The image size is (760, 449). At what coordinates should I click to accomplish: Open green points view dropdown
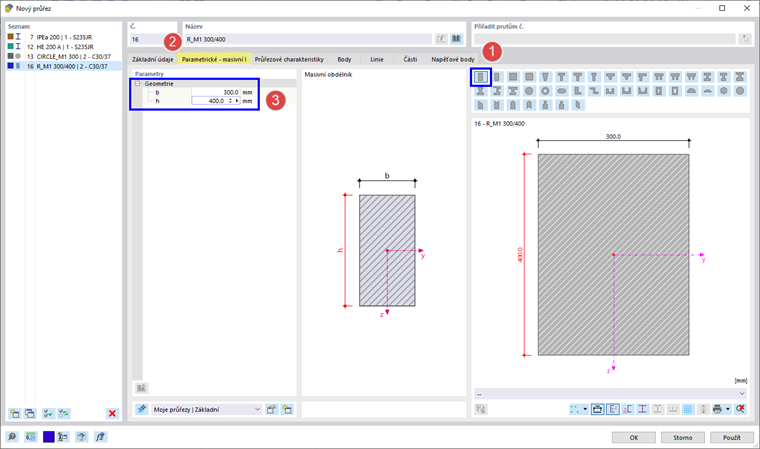(585, 409)
